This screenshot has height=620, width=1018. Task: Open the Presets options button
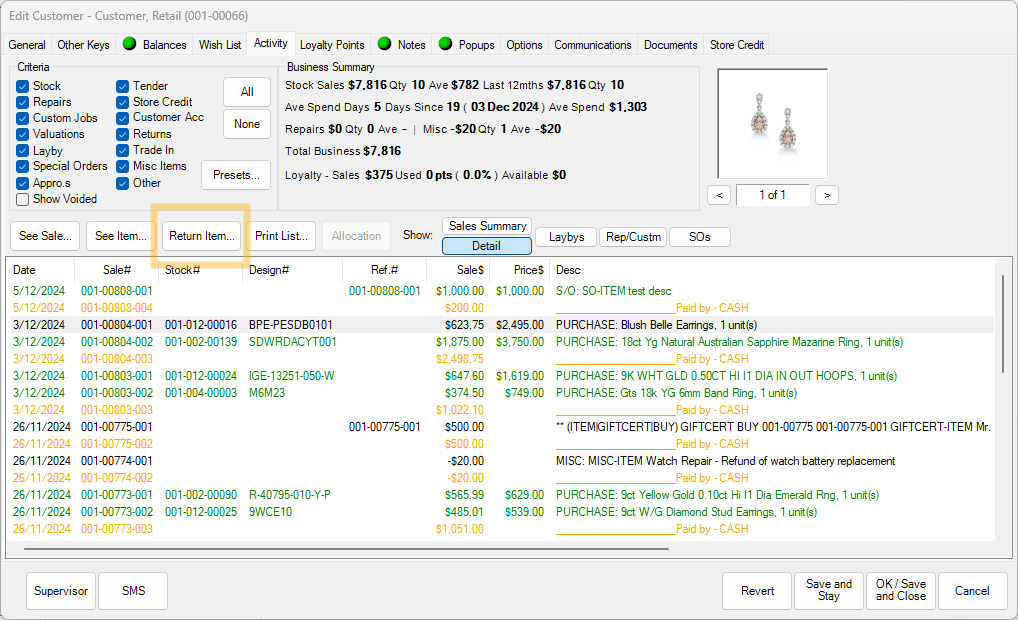[x=236, y=175]
